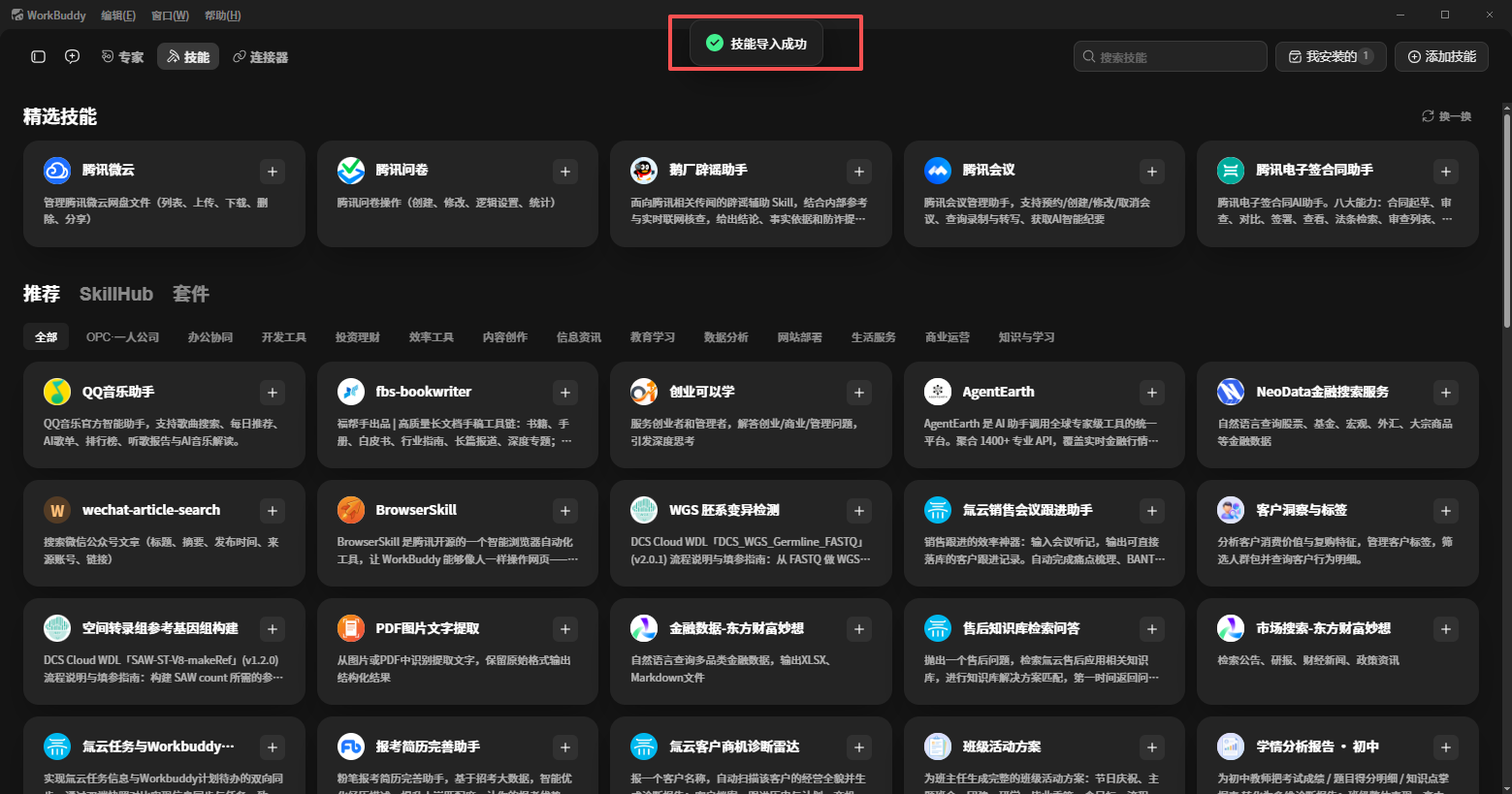The height and width of the screenshot is (794, 1512).
Task: Add the 腾讯微云 skill with plus icon
Action: pos(273,172)
